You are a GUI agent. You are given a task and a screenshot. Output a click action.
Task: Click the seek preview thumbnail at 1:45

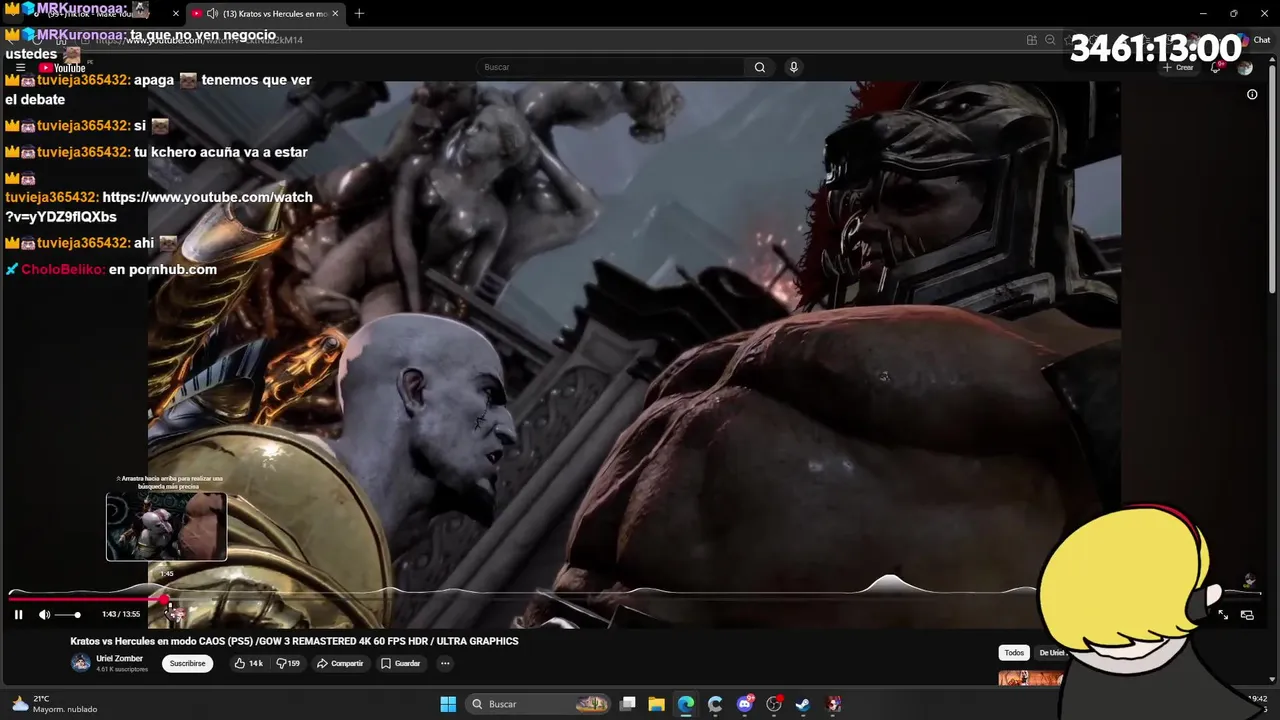click(x=166, y=527)
